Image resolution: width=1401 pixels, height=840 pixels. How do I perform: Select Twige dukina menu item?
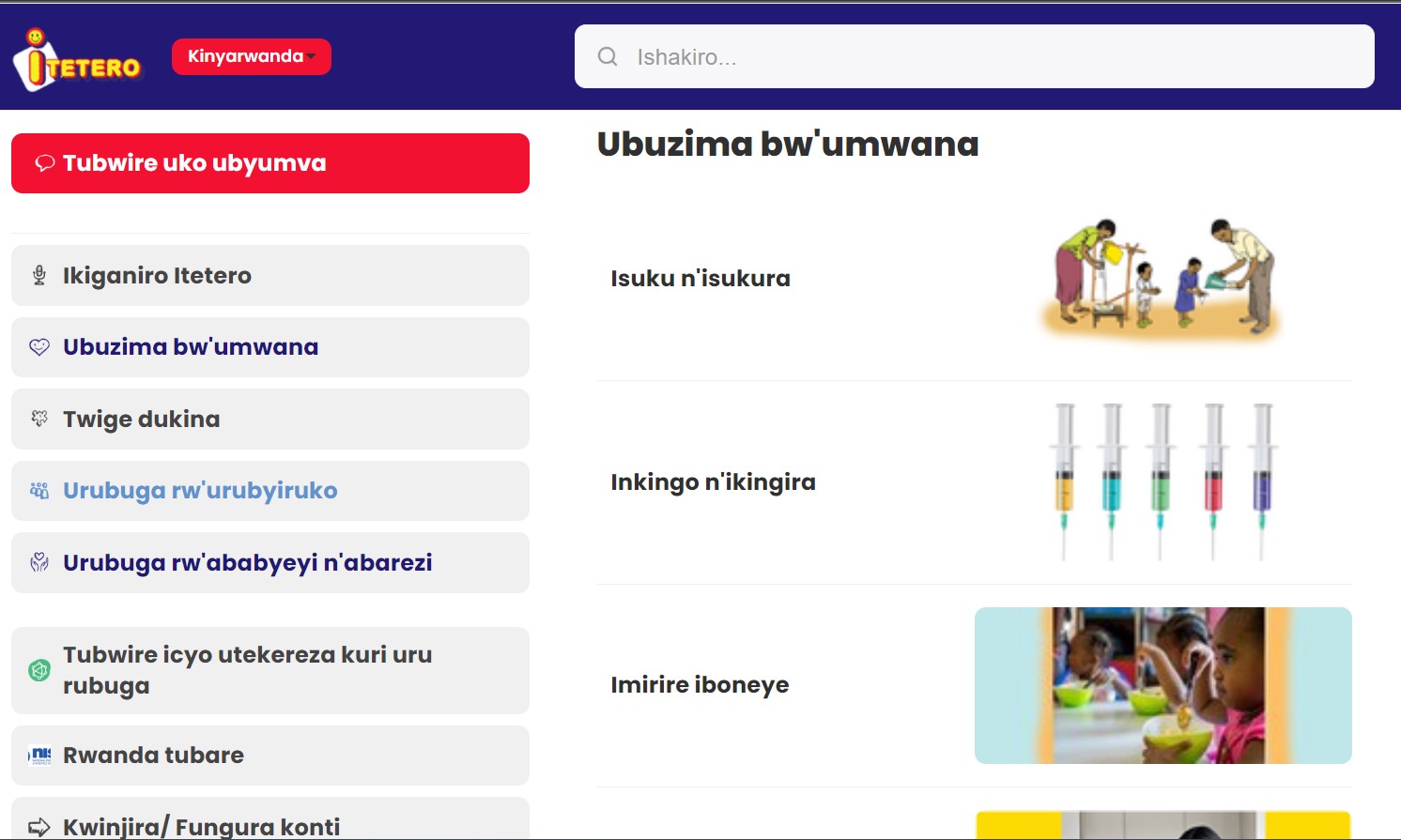pos(270,420)
